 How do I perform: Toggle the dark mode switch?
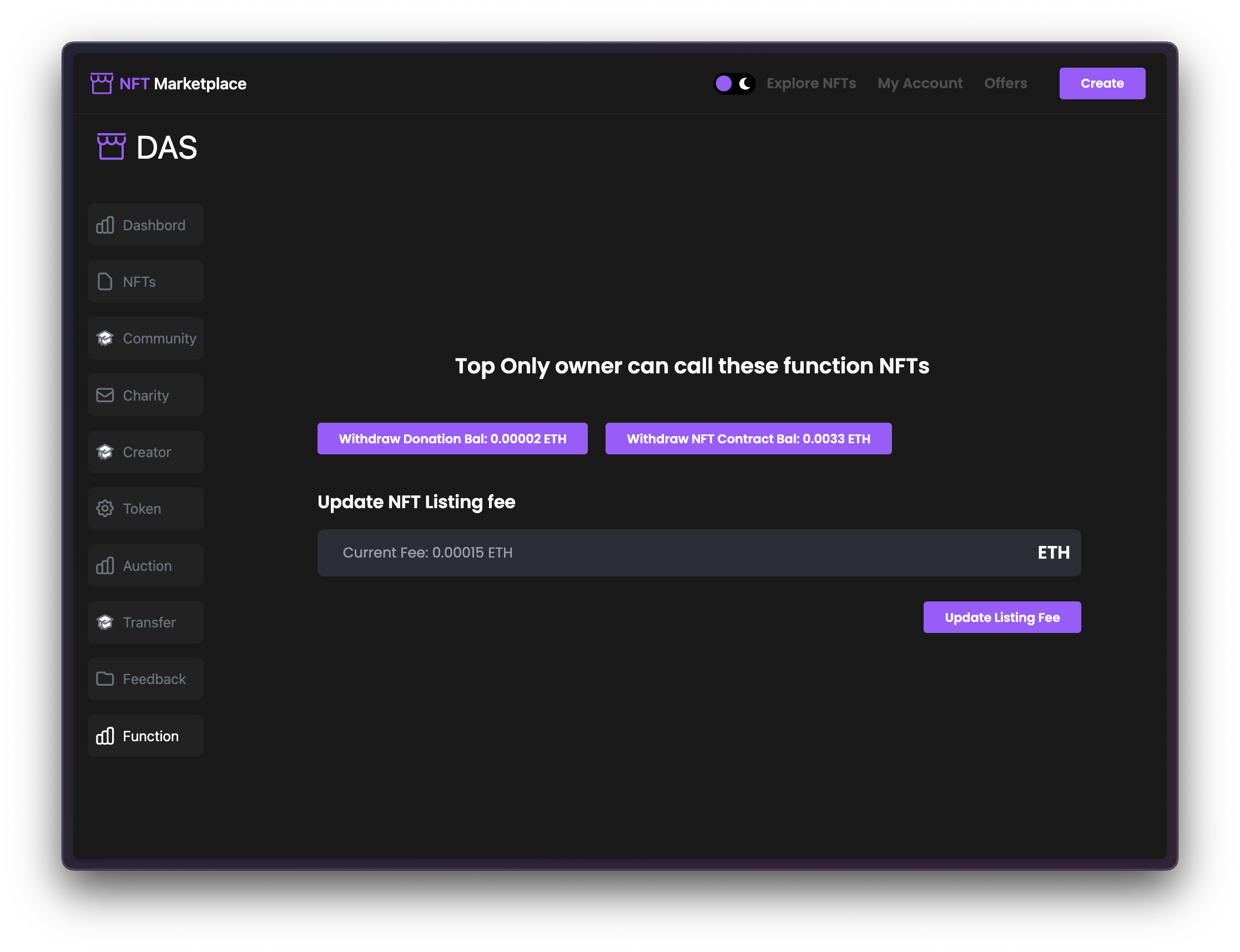(x=734, y=84)
